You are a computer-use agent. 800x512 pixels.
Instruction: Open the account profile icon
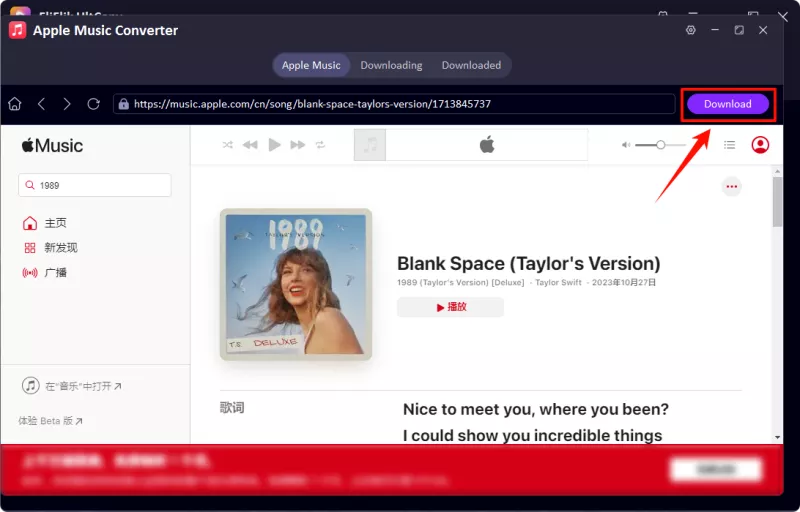coord(760,145)
